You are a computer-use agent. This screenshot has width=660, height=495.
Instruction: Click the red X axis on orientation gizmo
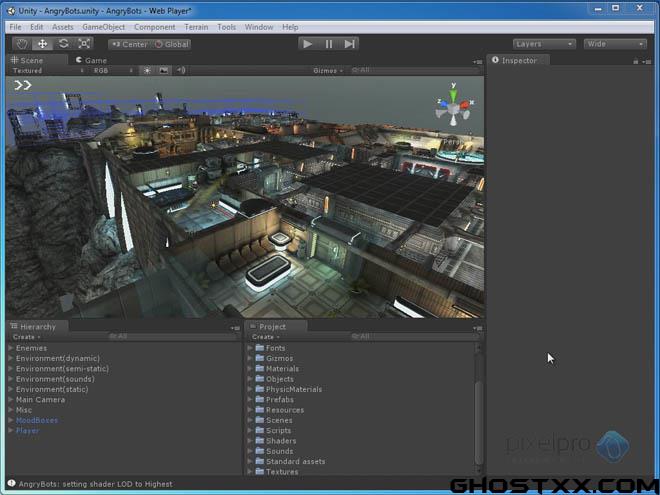point(466,104)
